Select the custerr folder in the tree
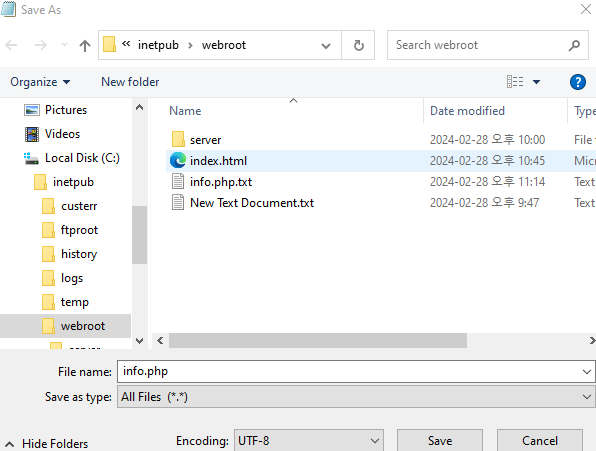The width and height of the screenshot is (596, 451). tap(79, 206)
